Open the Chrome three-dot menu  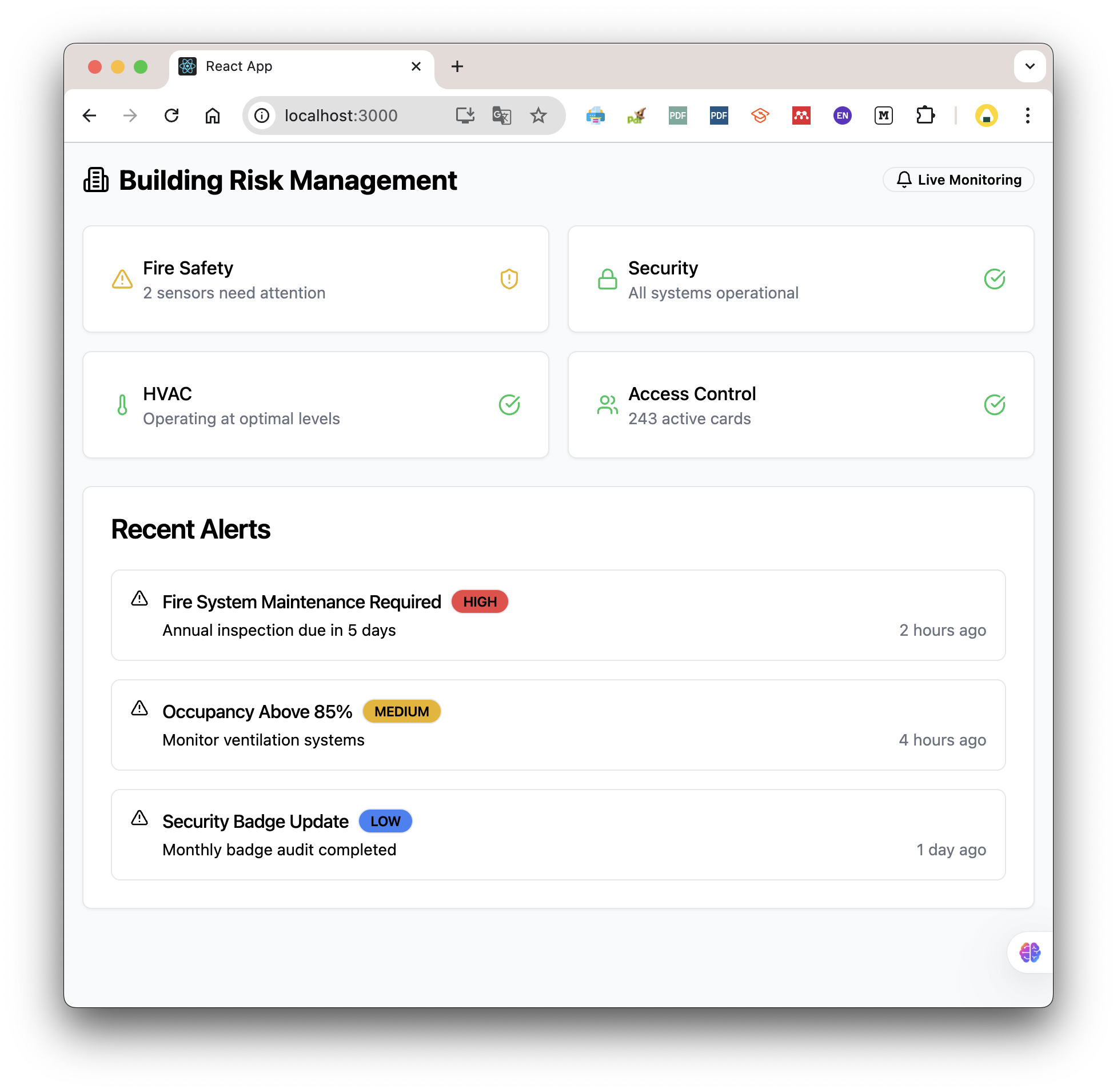[x=1027, y=116]
